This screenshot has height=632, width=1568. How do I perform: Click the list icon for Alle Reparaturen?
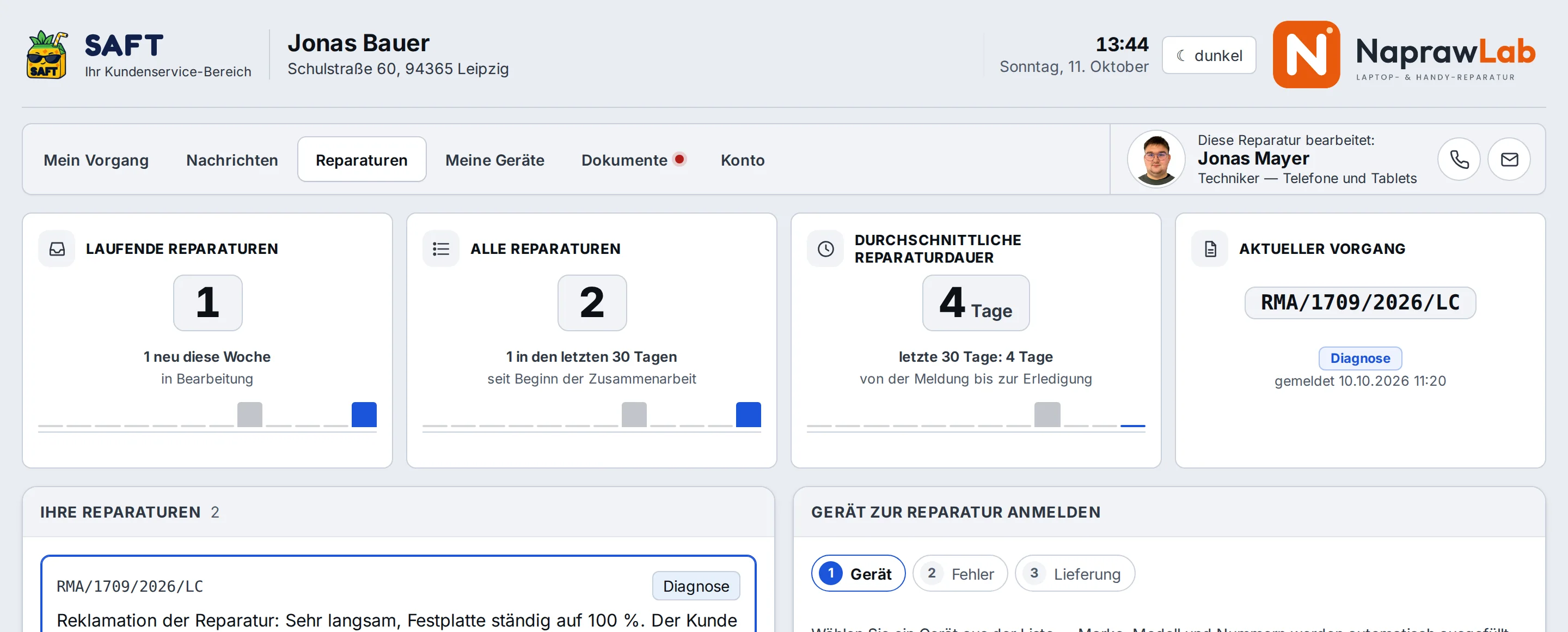(440, 249)
